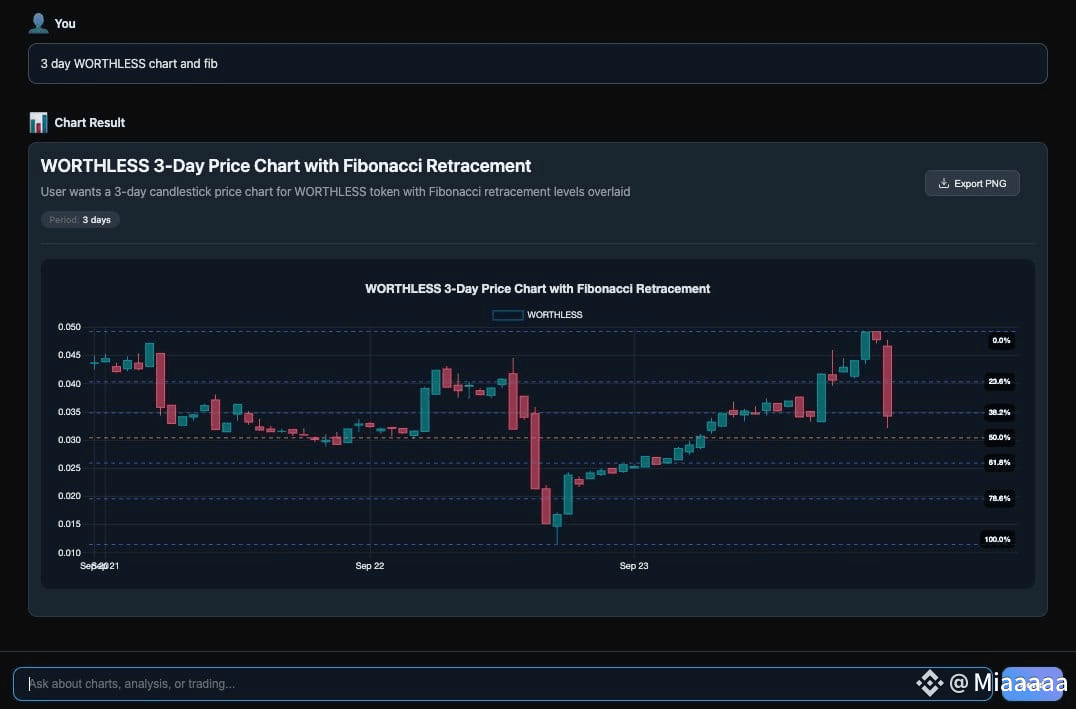Click the Chart Result heading
The width and height of the screenshot is (1076, 709).
pos(90,122)
